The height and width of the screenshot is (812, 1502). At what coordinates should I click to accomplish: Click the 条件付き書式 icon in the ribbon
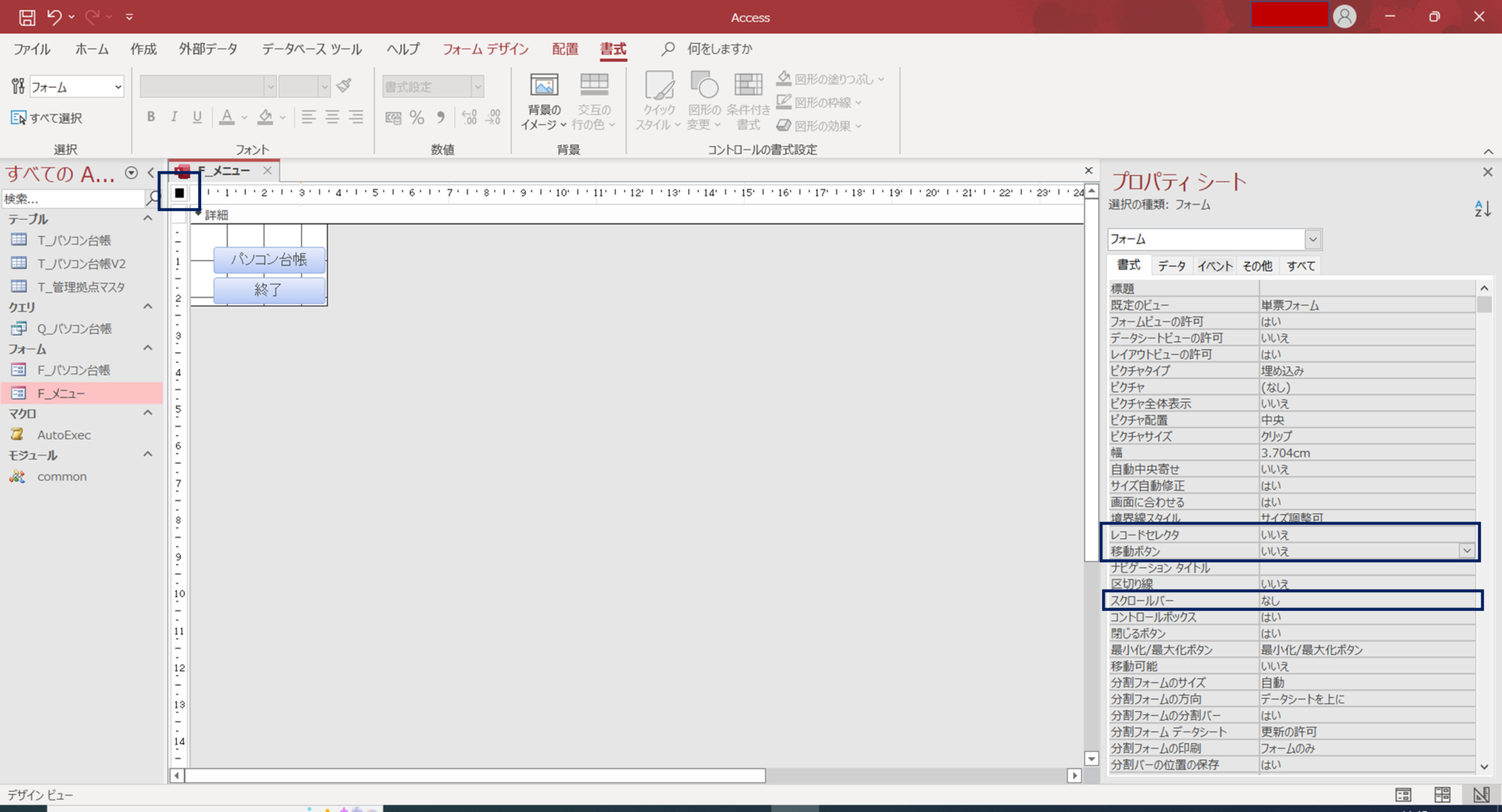tap(748, 100)
